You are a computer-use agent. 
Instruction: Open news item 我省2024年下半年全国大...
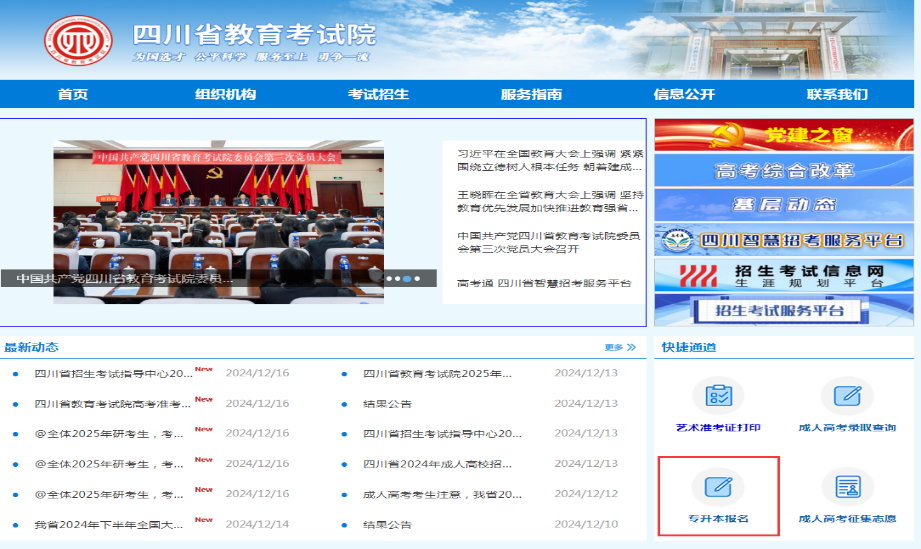pyautogui.click(x=109, y=524)
